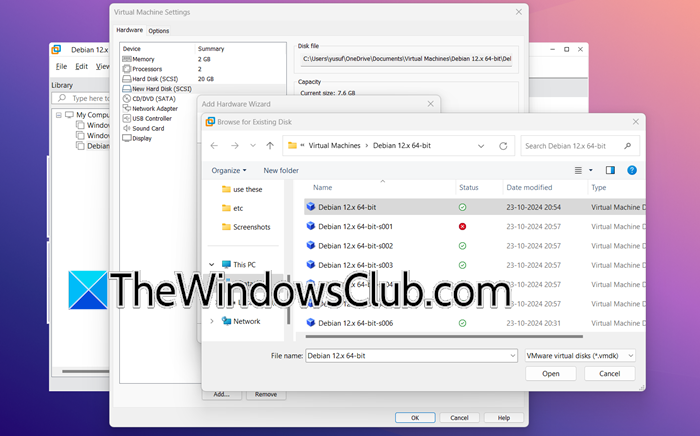
Task: Open recent locations chevron beside navigation arrows
Action: click(253, 145)
